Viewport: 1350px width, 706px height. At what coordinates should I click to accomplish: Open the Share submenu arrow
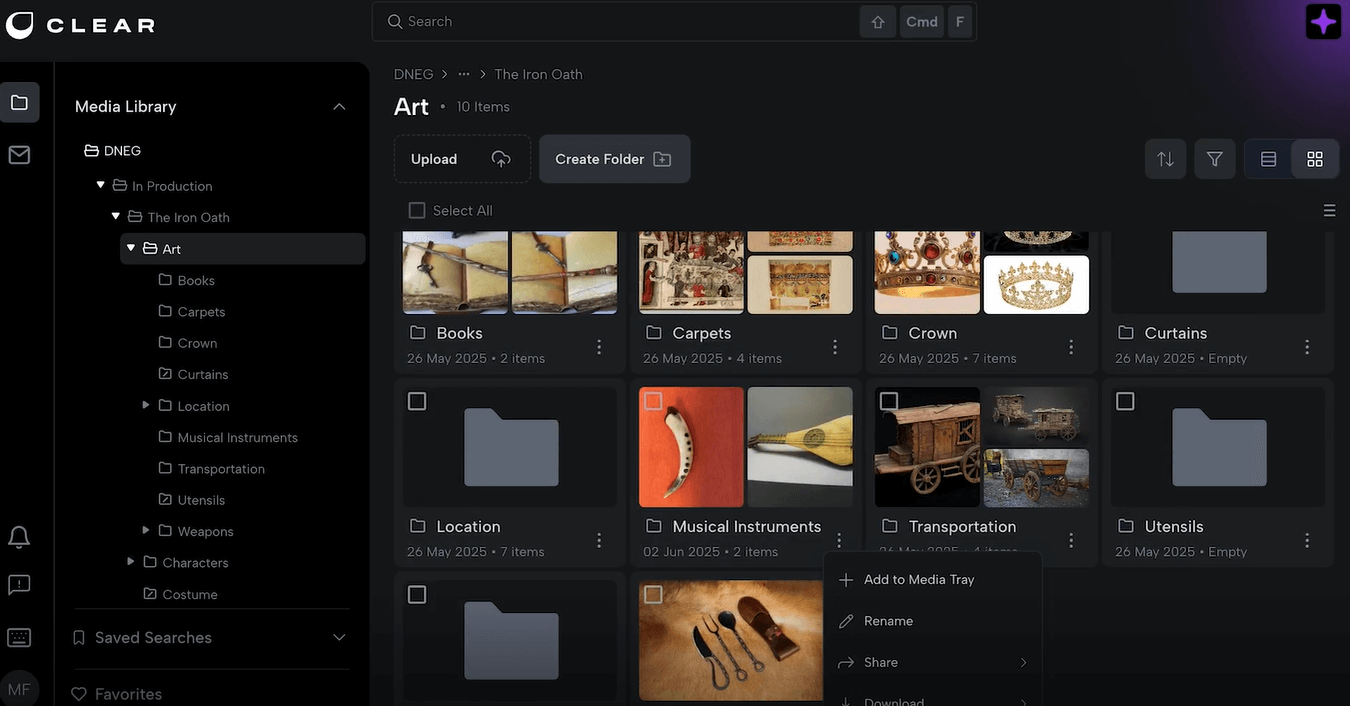[1024, 663]
